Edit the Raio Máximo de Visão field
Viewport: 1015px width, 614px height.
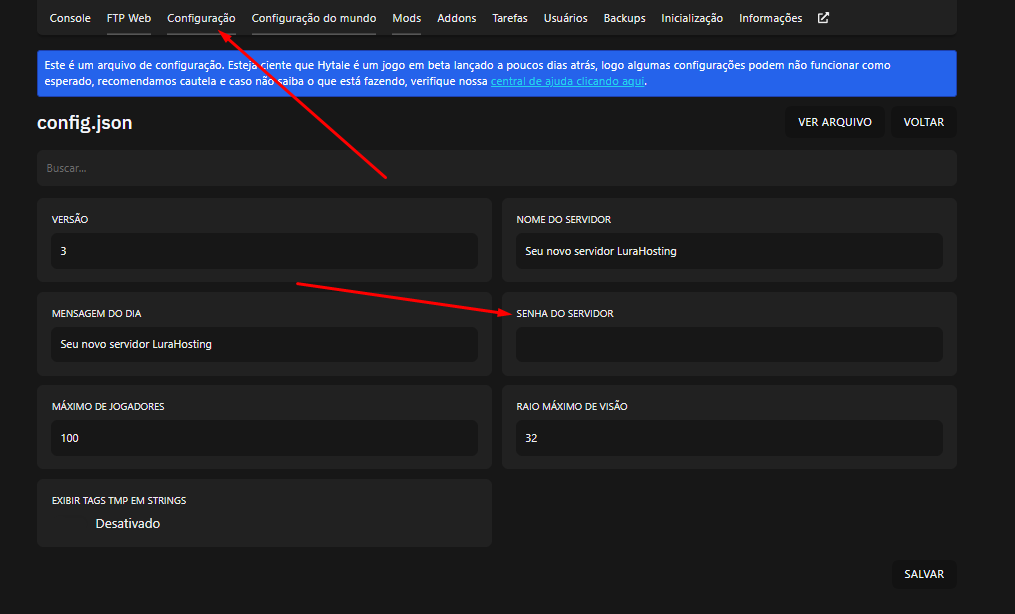coord(729,438)
